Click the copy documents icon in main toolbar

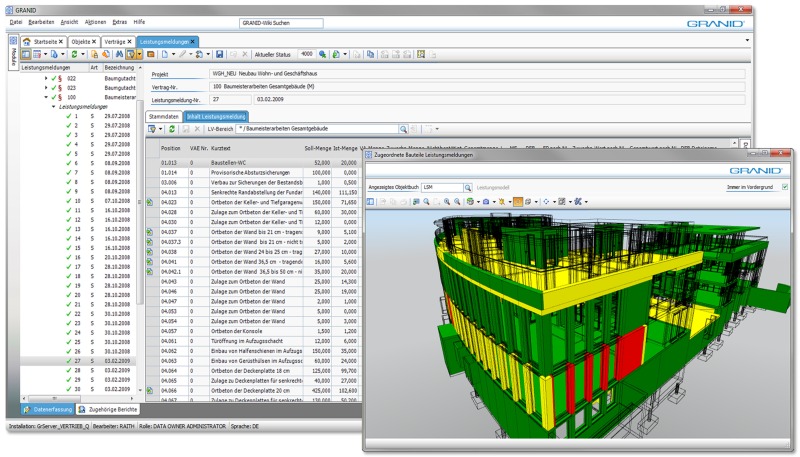pos(370,54)
